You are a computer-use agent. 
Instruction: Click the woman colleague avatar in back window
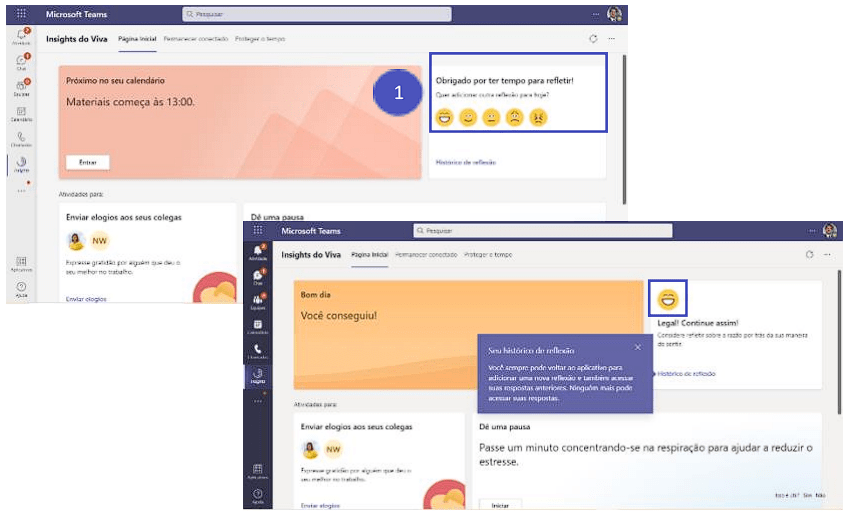click(x=76, y=240)
